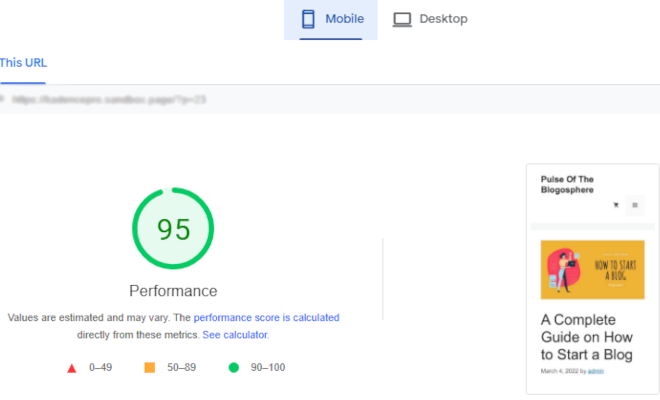Click the 95 performance score gauge
This screenshot has height=400, width=660.
click(x=173, y=228)
